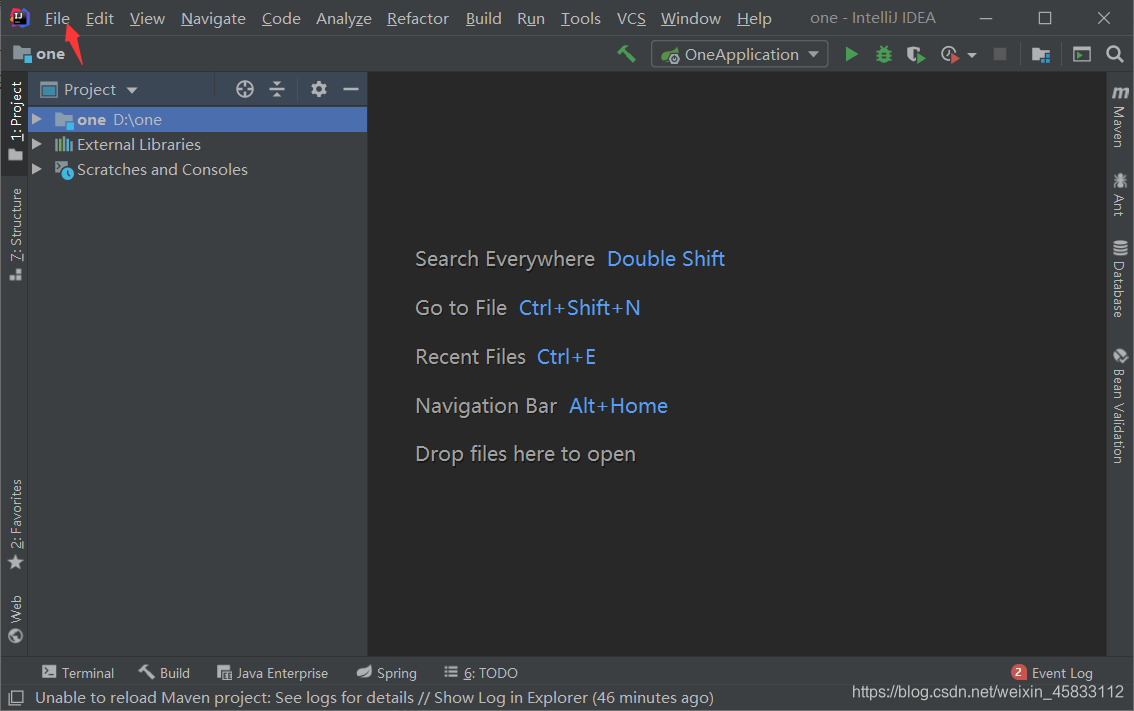Open the Help menu
The height and width of the screenshot is (711, 1134).
pyautogui.click(x=754, y=18)
